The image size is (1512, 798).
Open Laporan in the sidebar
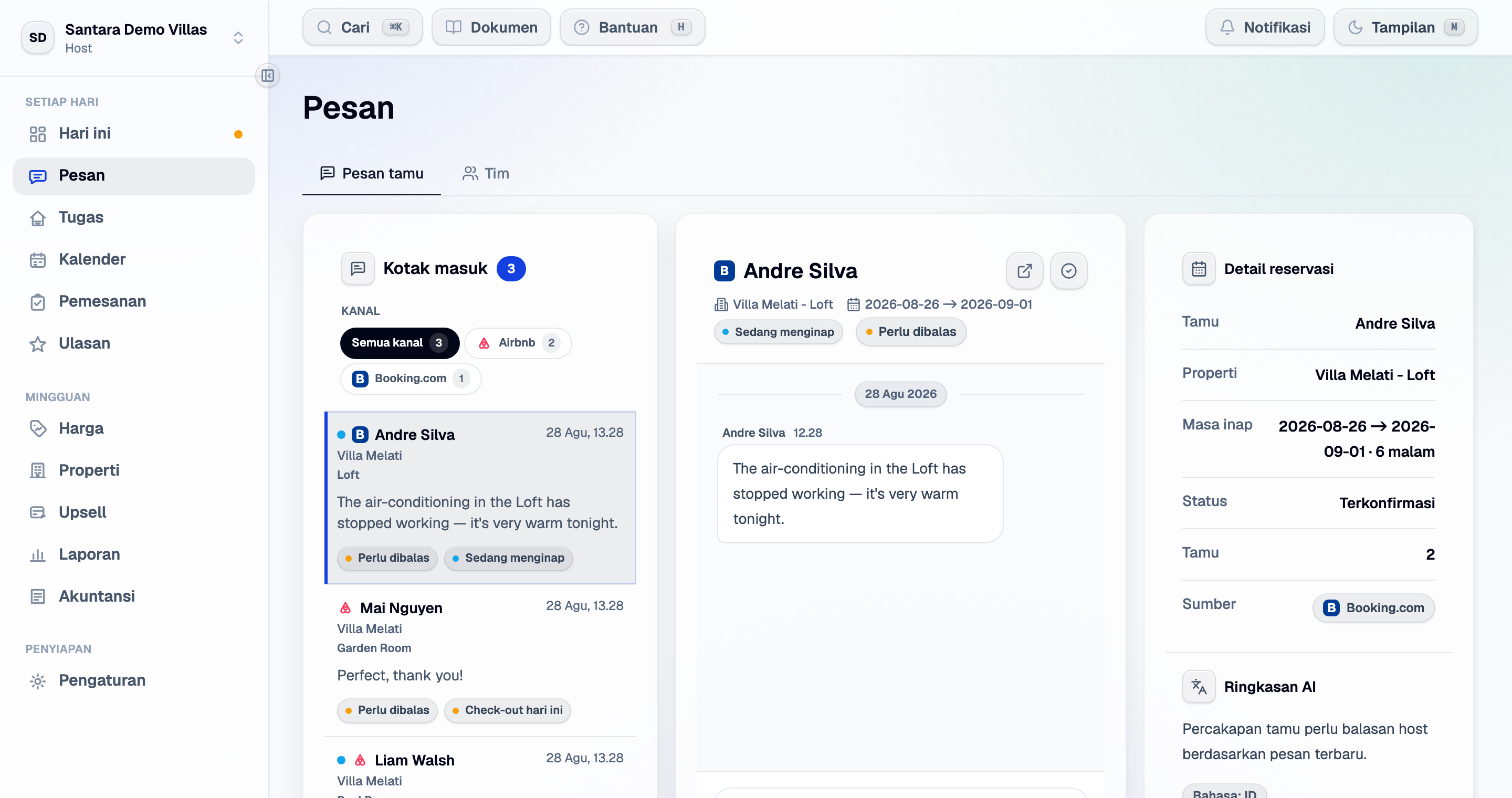tap(134, 554)
